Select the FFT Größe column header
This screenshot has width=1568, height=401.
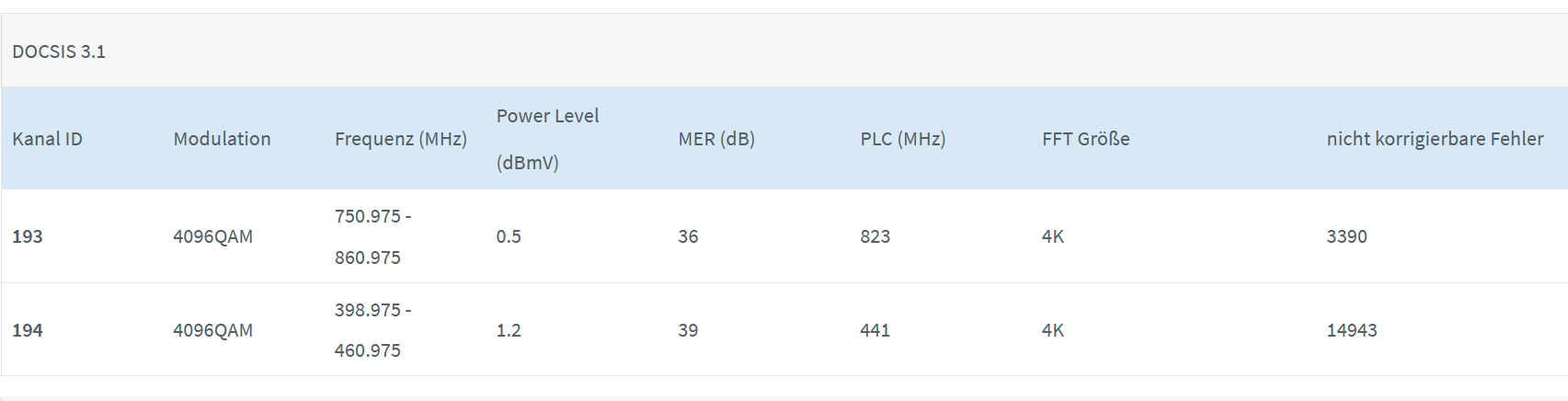click(1086, 139)
